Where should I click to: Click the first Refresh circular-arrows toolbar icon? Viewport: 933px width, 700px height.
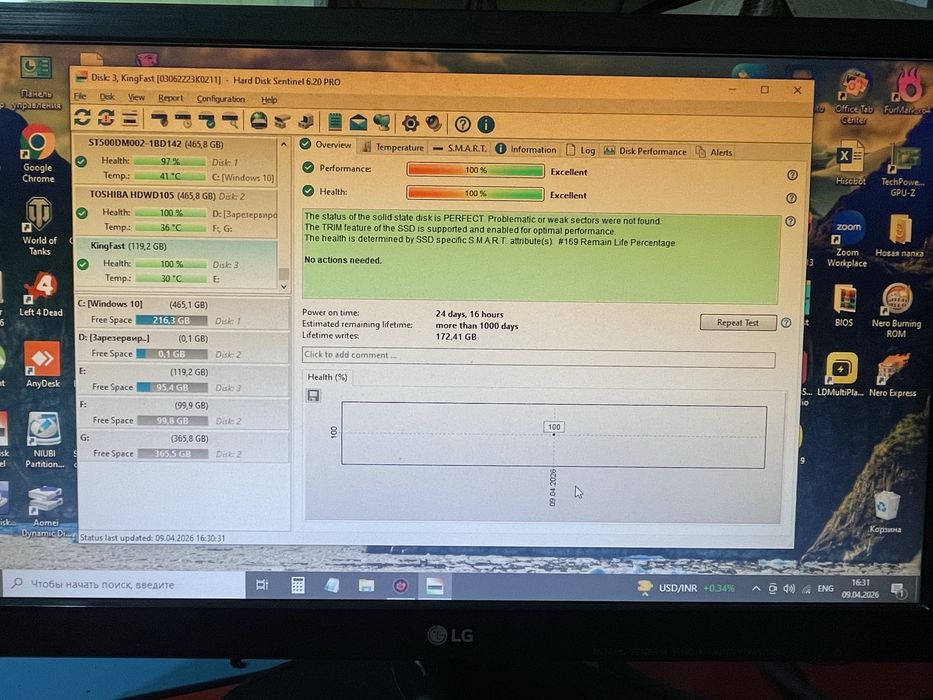[x=82, y=117]
